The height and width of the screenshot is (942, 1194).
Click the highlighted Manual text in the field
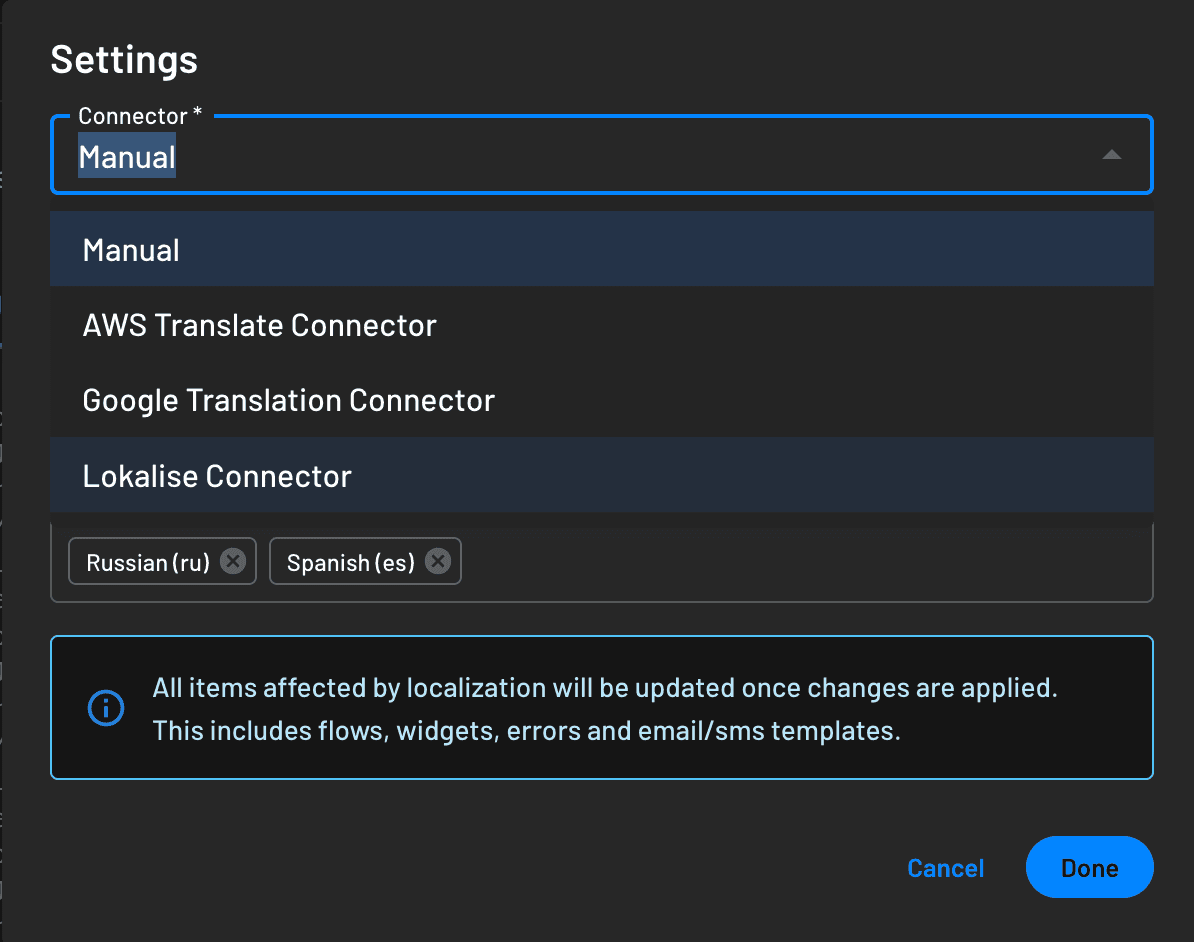(x=126, y=156)
